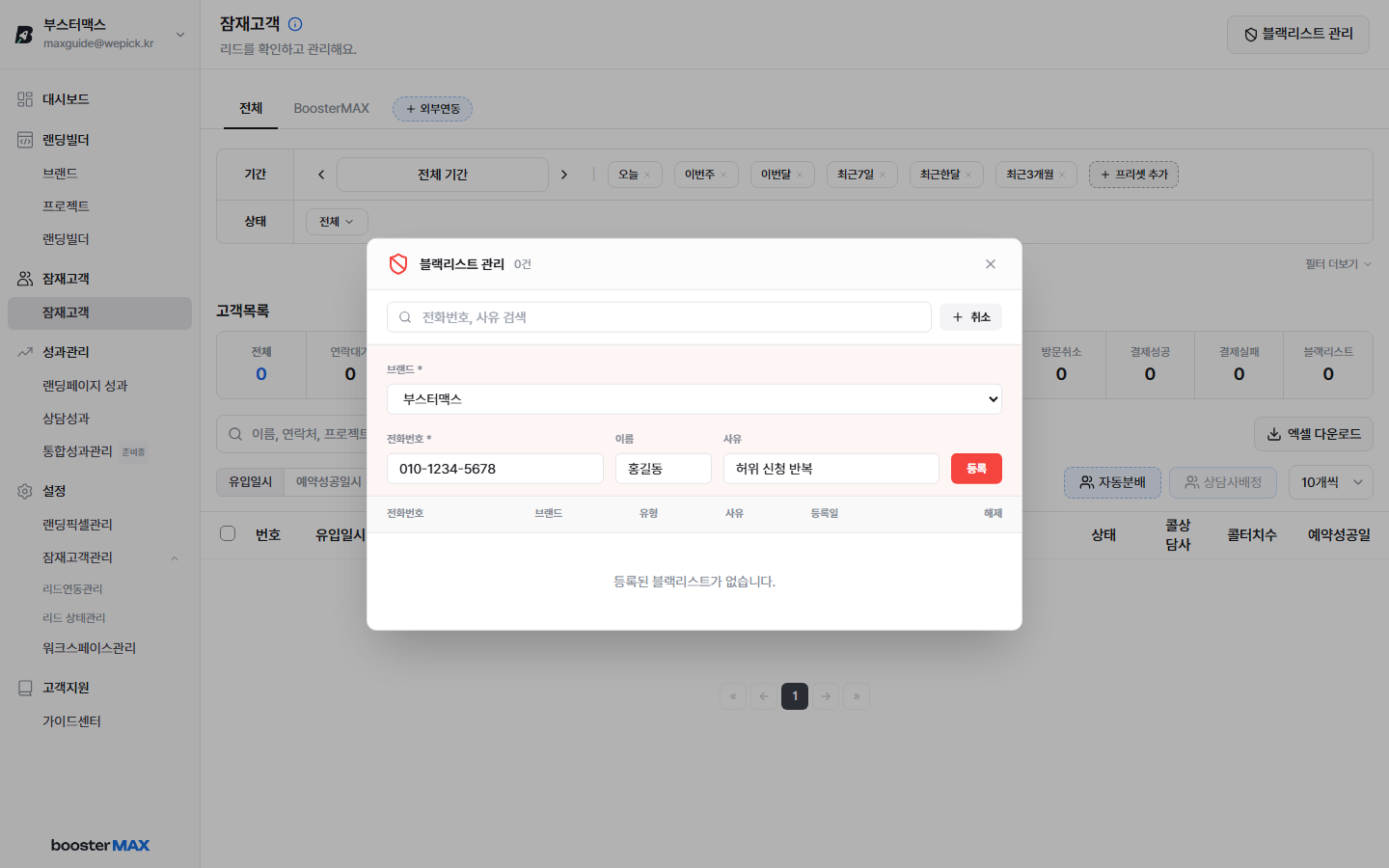This screenshot has height=868, width=1389.
Task: Click the 이름 field showing 홍길동
Action: [664, 469]
